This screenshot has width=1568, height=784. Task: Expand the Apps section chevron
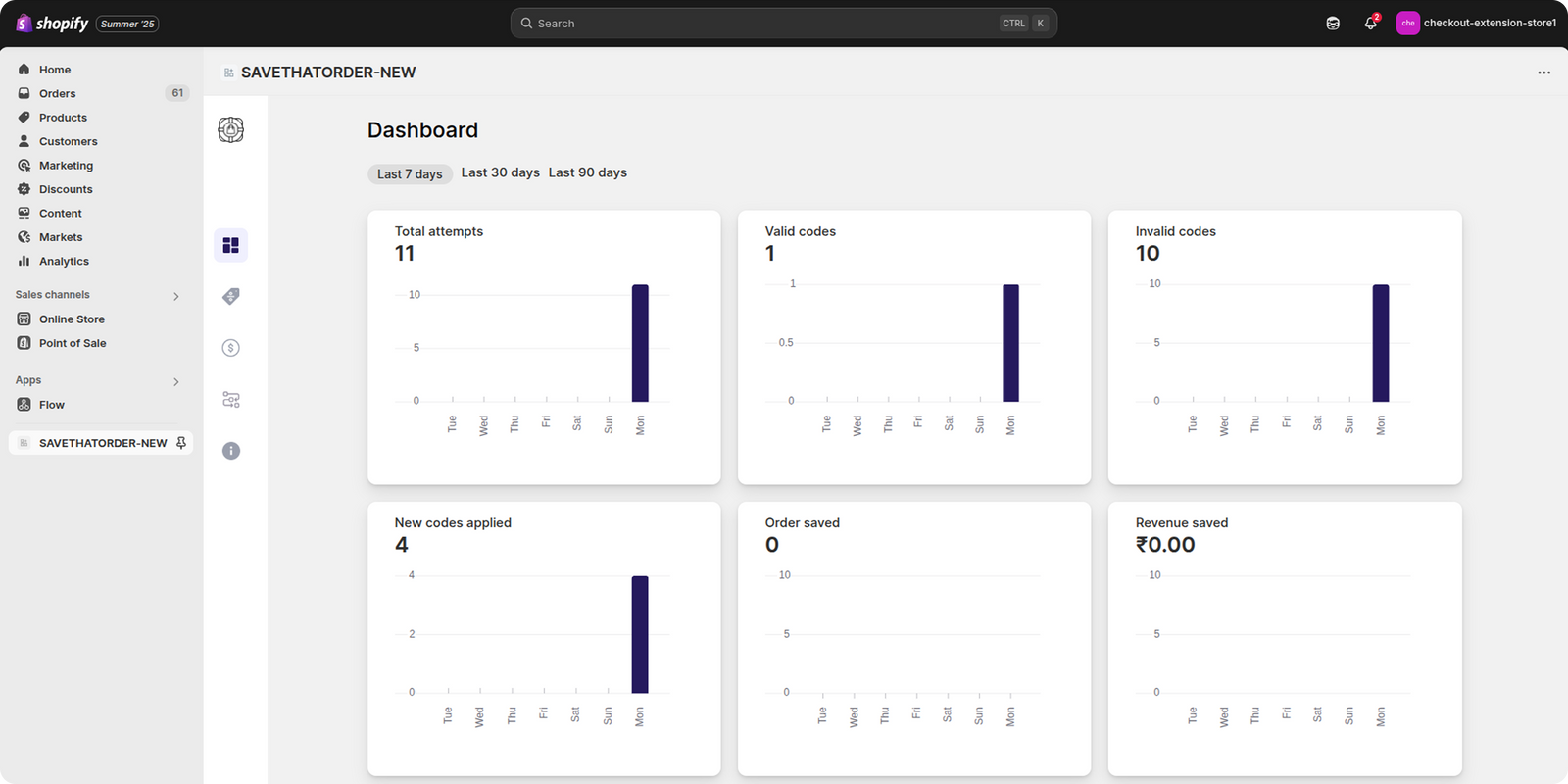176,381
